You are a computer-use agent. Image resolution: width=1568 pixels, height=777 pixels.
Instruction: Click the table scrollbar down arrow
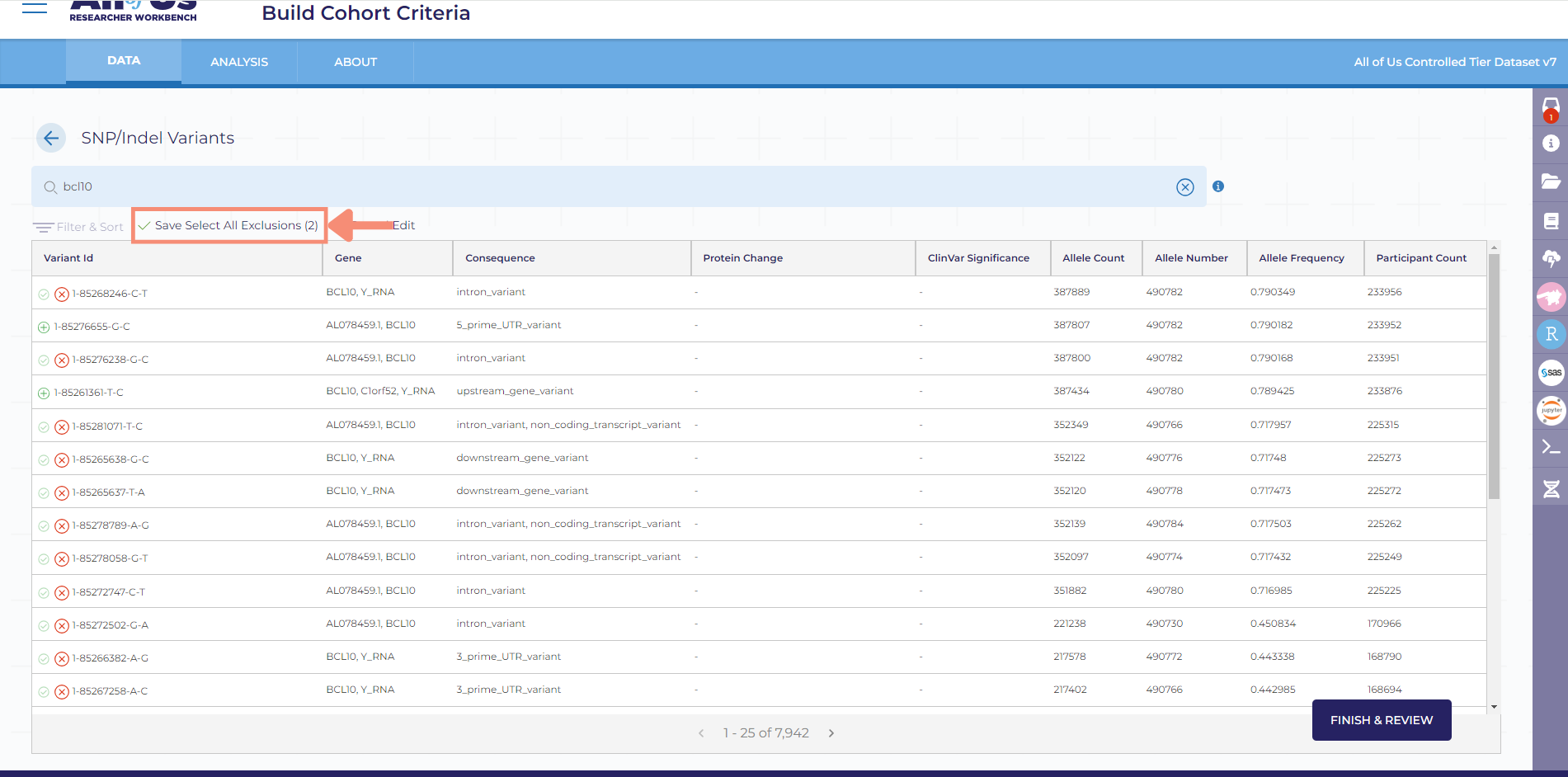(1494, 707)
